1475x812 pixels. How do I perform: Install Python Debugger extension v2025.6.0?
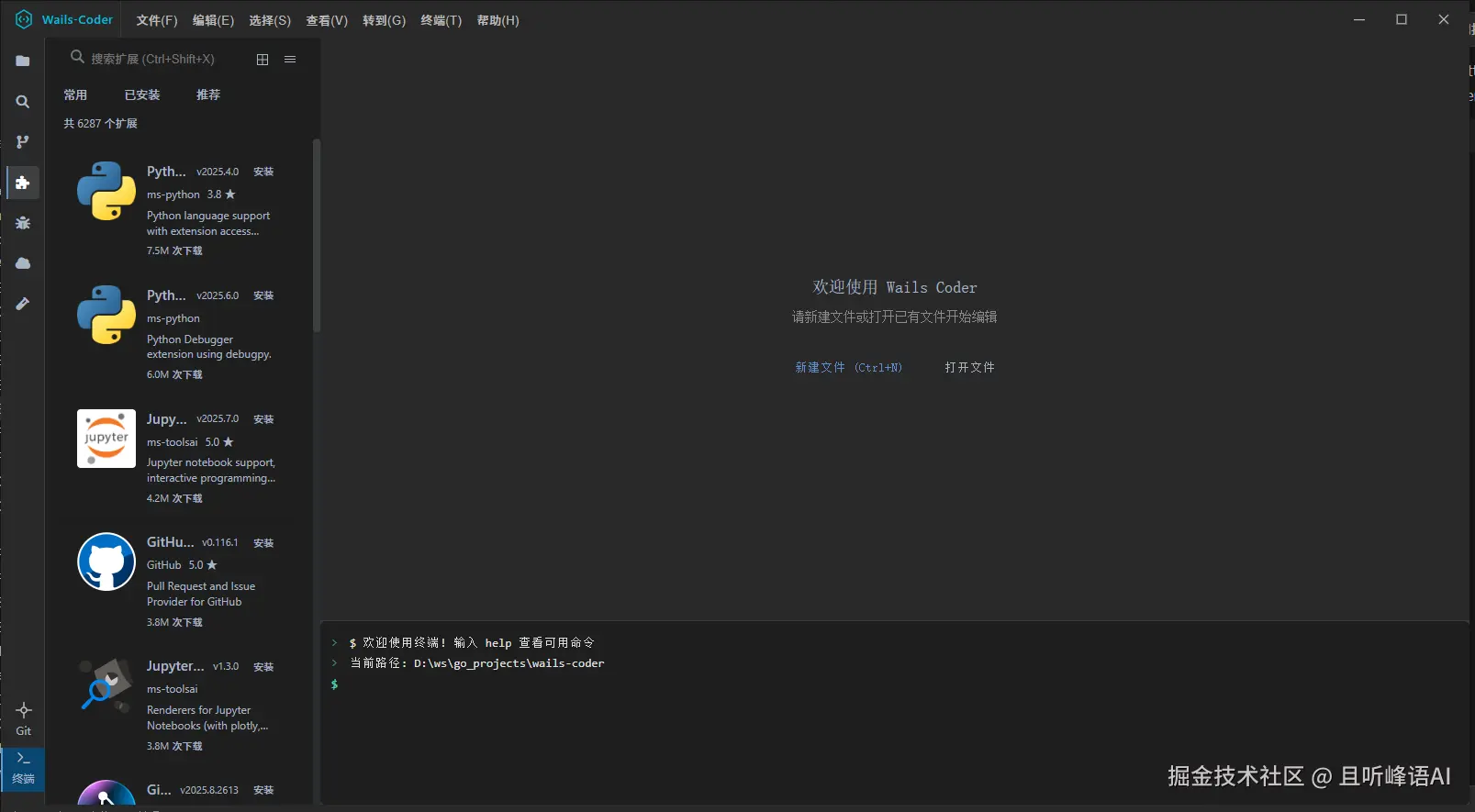pyautogui.click(x=263, y=295)
